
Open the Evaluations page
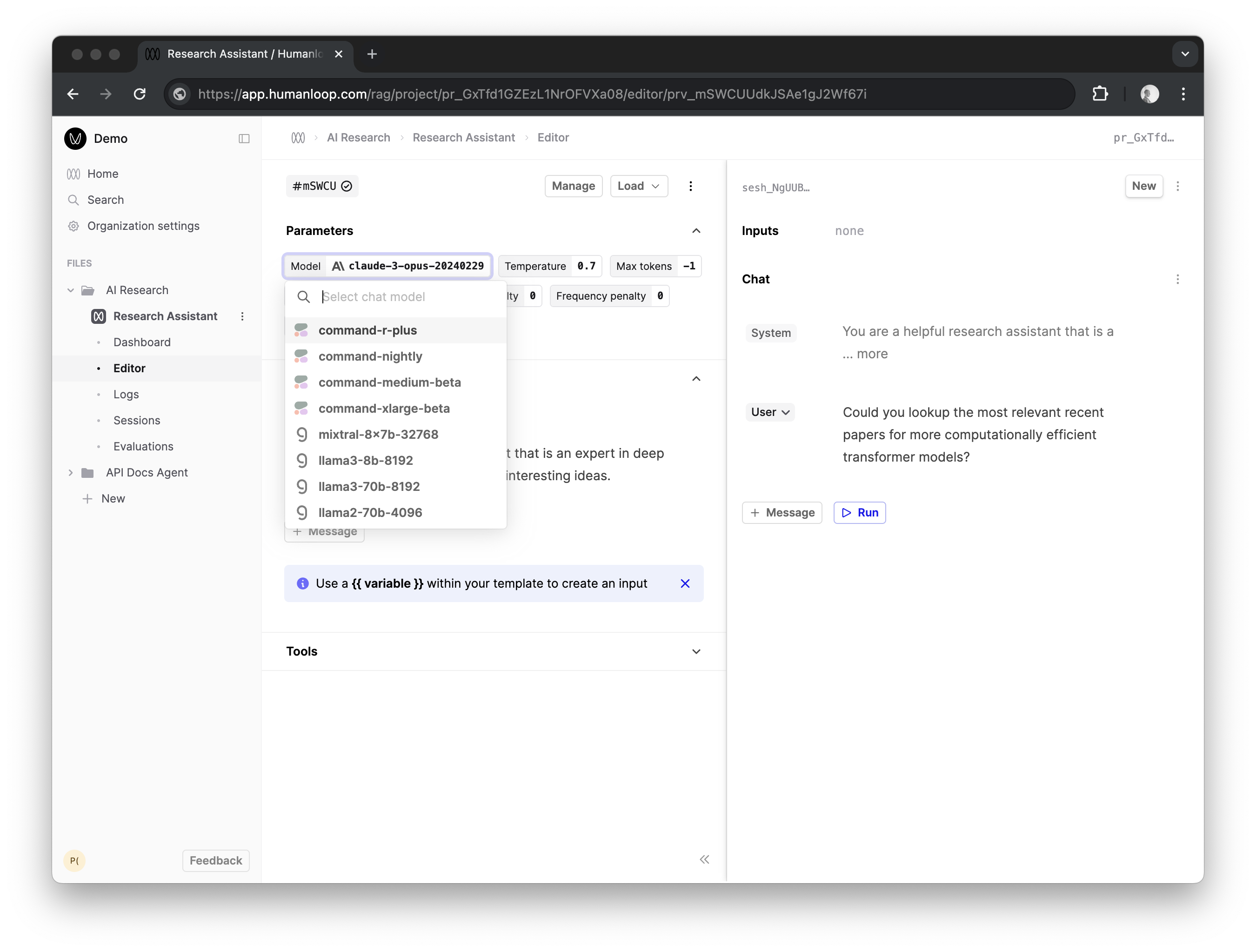(143, 447)
